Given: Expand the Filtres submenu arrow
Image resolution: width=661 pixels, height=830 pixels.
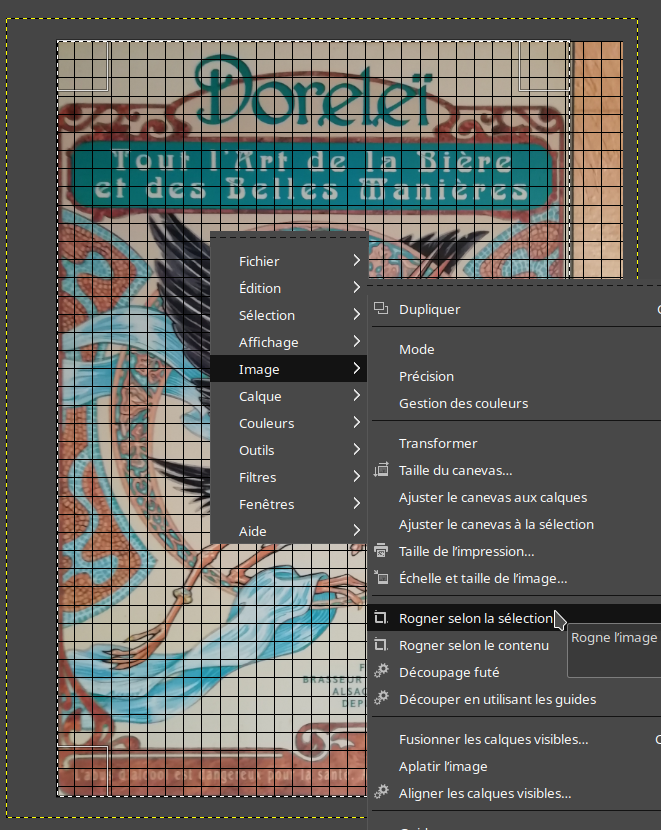Looking at the screenshot, I should pos(356,477).
